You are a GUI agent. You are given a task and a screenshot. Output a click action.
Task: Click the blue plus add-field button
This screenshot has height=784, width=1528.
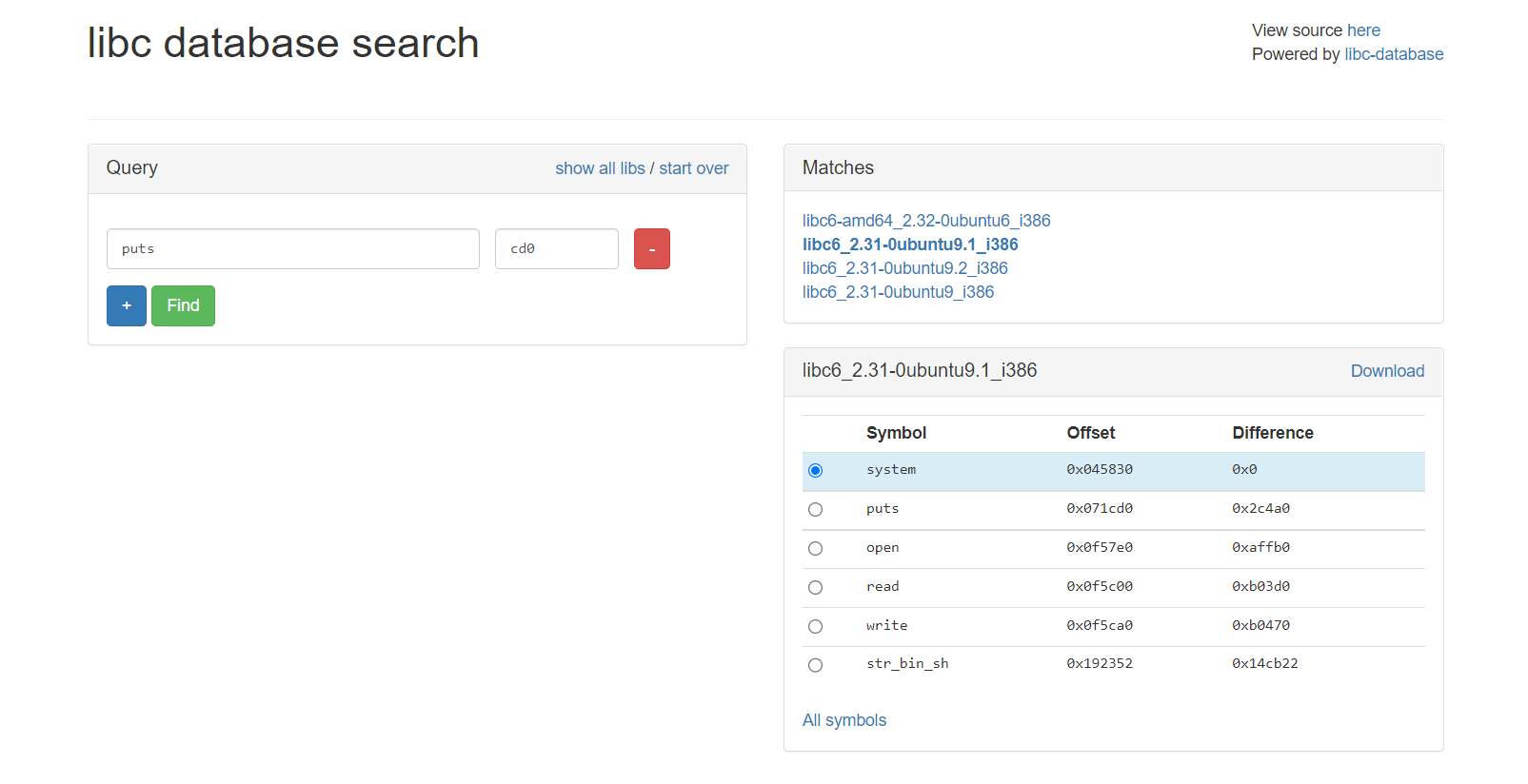tap(127, 305)
